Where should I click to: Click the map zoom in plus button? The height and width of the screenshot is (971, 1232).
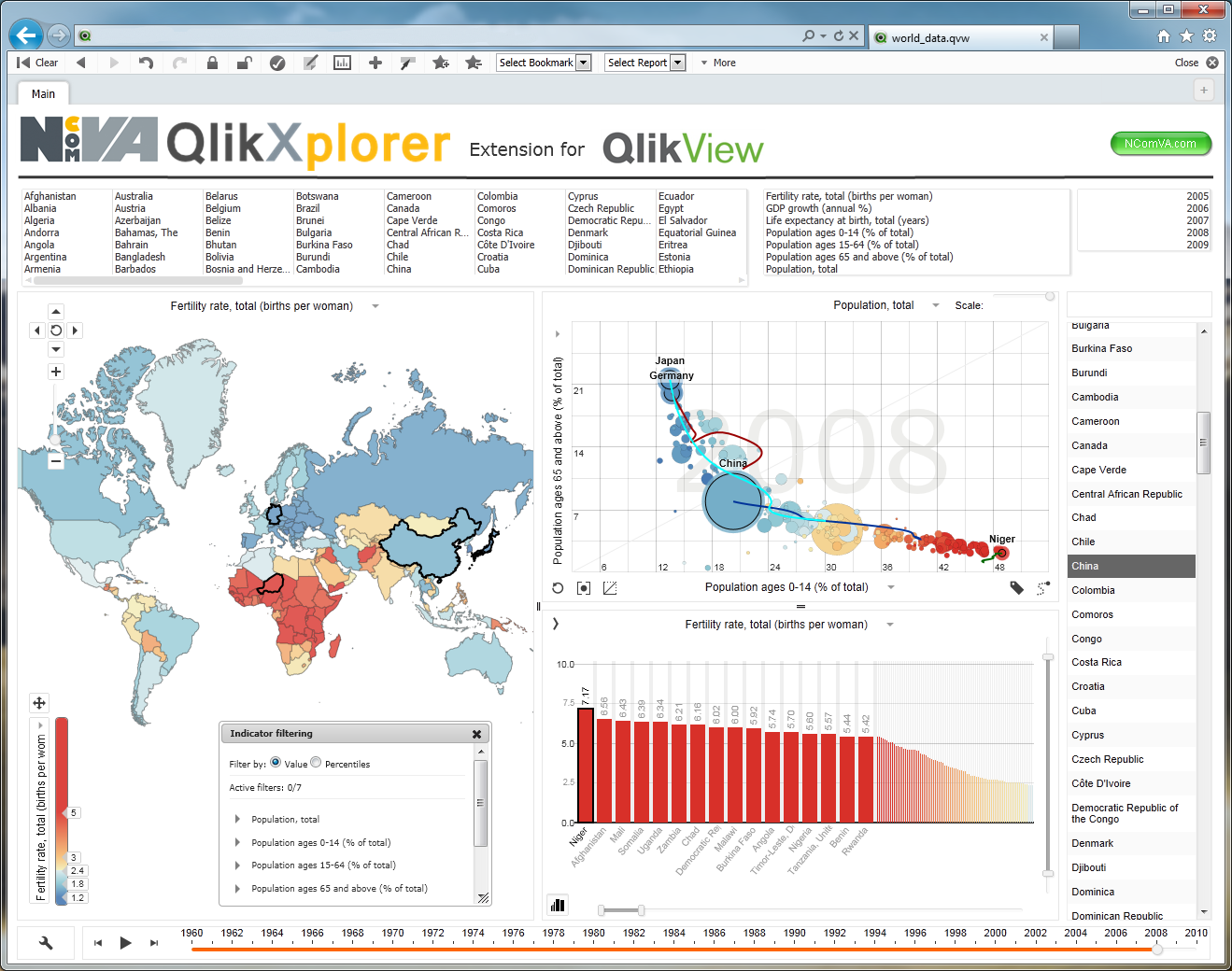click(56, 372)
